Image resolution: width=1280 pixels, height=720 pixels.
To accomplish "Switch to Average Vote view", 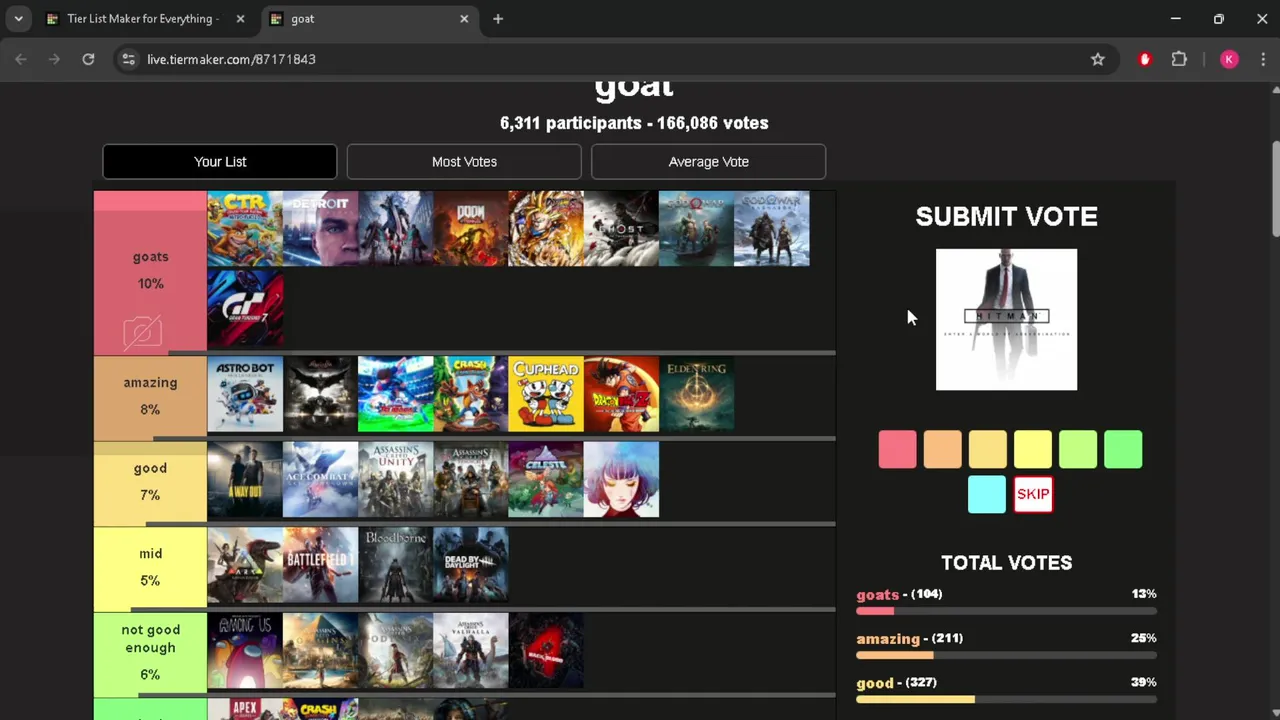I will tap(708, 162).
